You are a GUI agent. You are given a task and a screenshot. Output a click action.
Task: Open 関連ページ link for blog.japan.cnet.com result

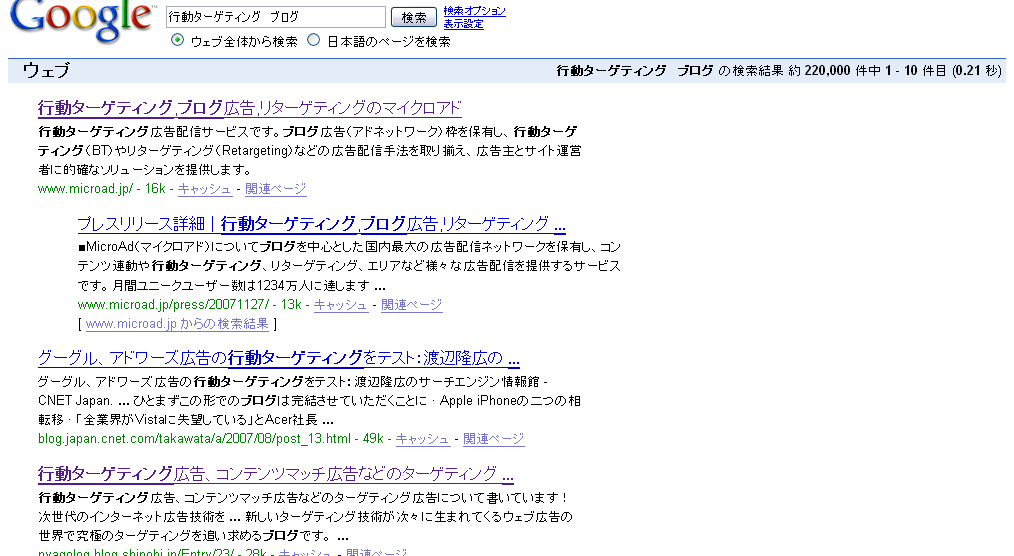[493, 439]
